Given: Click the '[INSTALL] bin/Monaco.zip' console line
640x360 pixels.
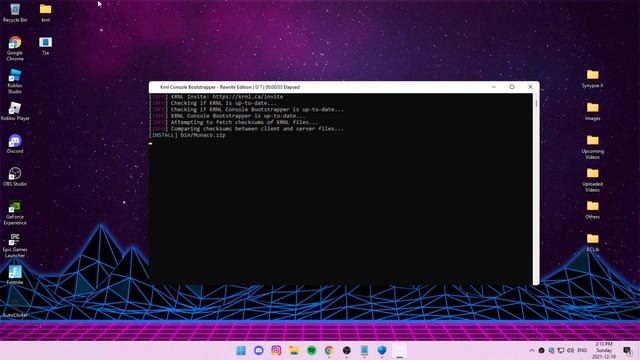Looking at the screenshot, I should click(x=188, y=135).
